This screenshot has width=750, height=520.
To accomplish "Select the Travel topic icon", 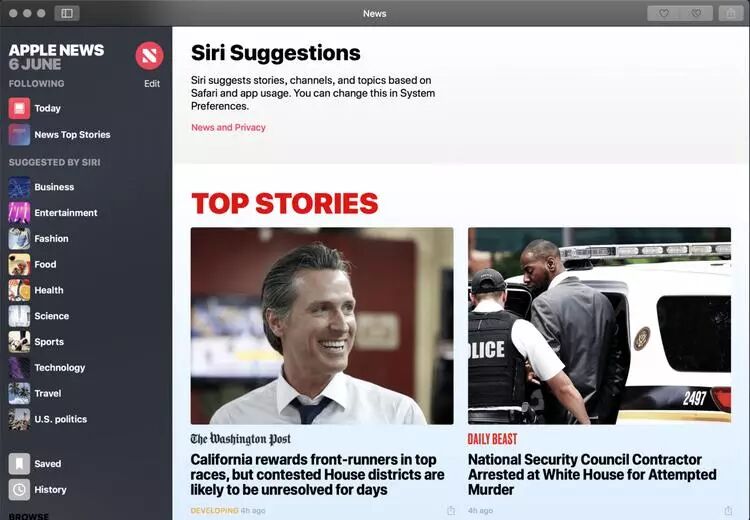I will tap(19, 394).
